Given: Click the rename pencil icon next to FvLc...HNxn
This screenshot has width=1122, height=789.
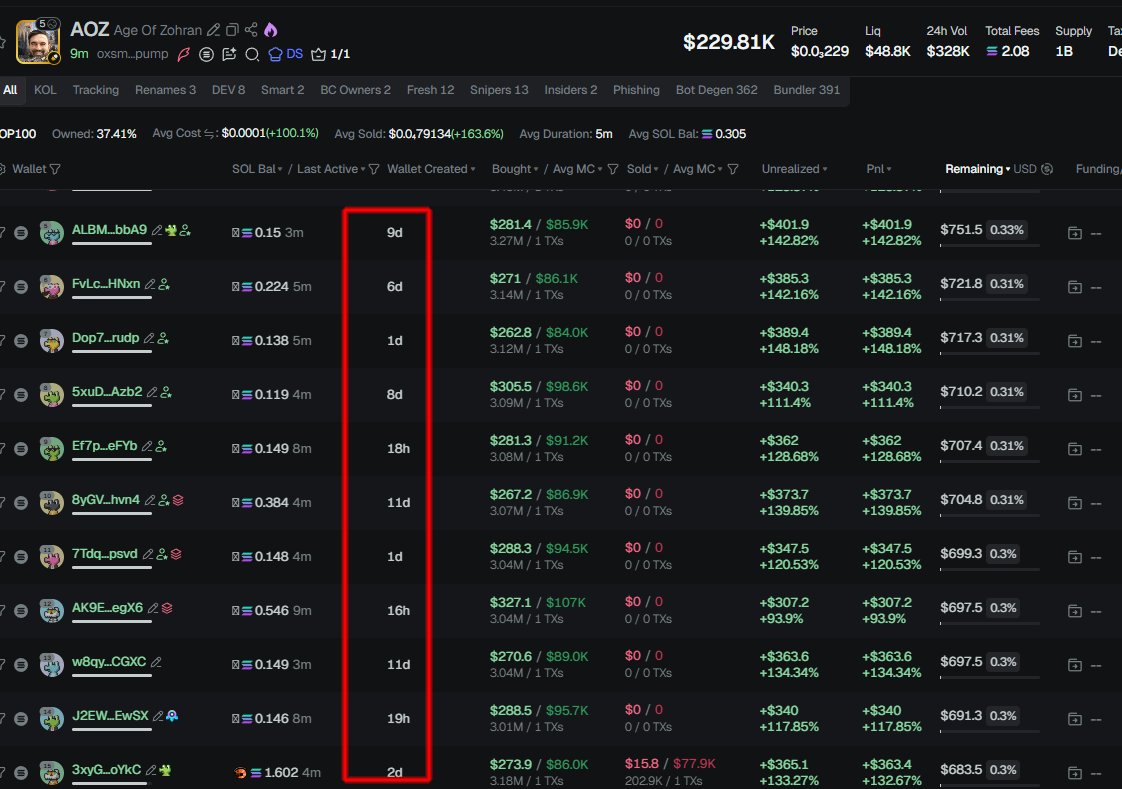Looking at the screenshot, I should [x=149, y=285].
